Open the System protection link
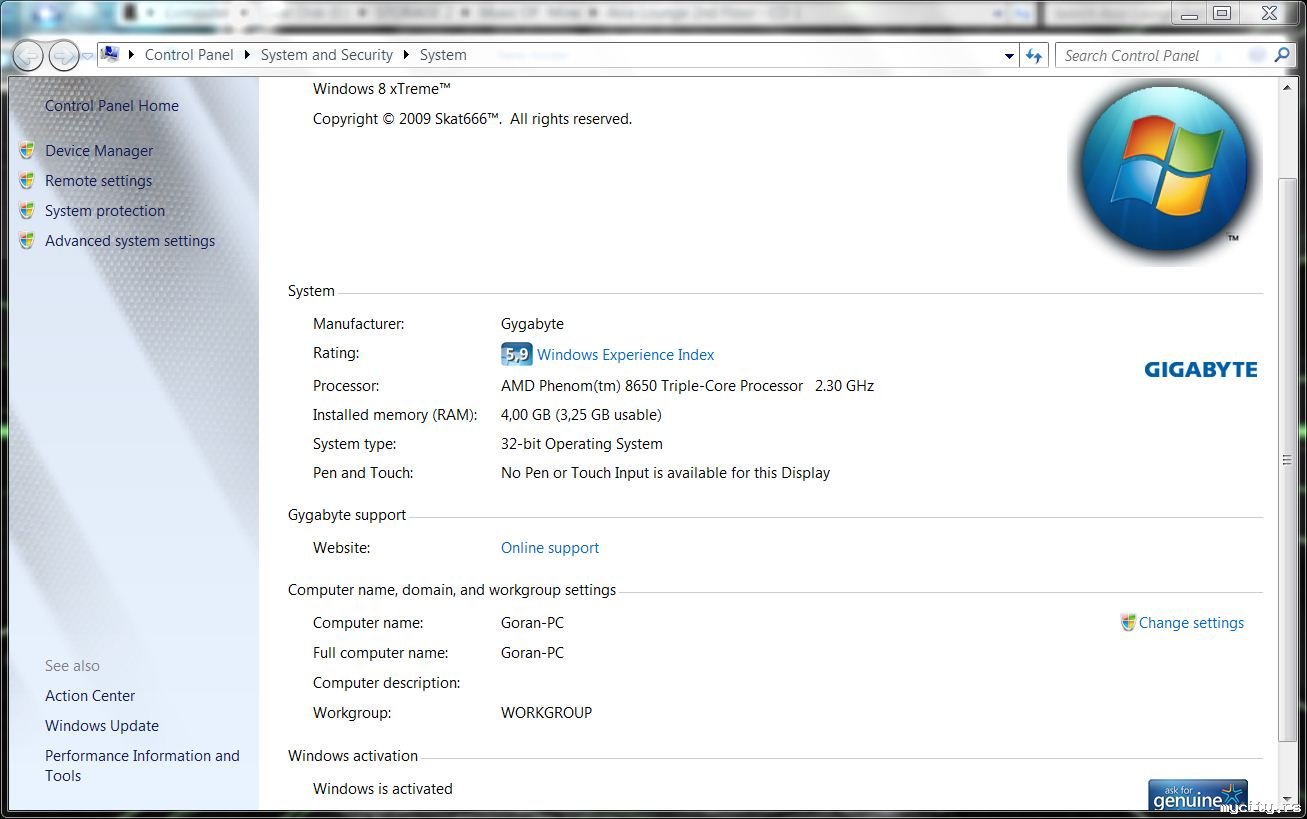The height and width of the screenshot is (819, 1307). (105, 211)
